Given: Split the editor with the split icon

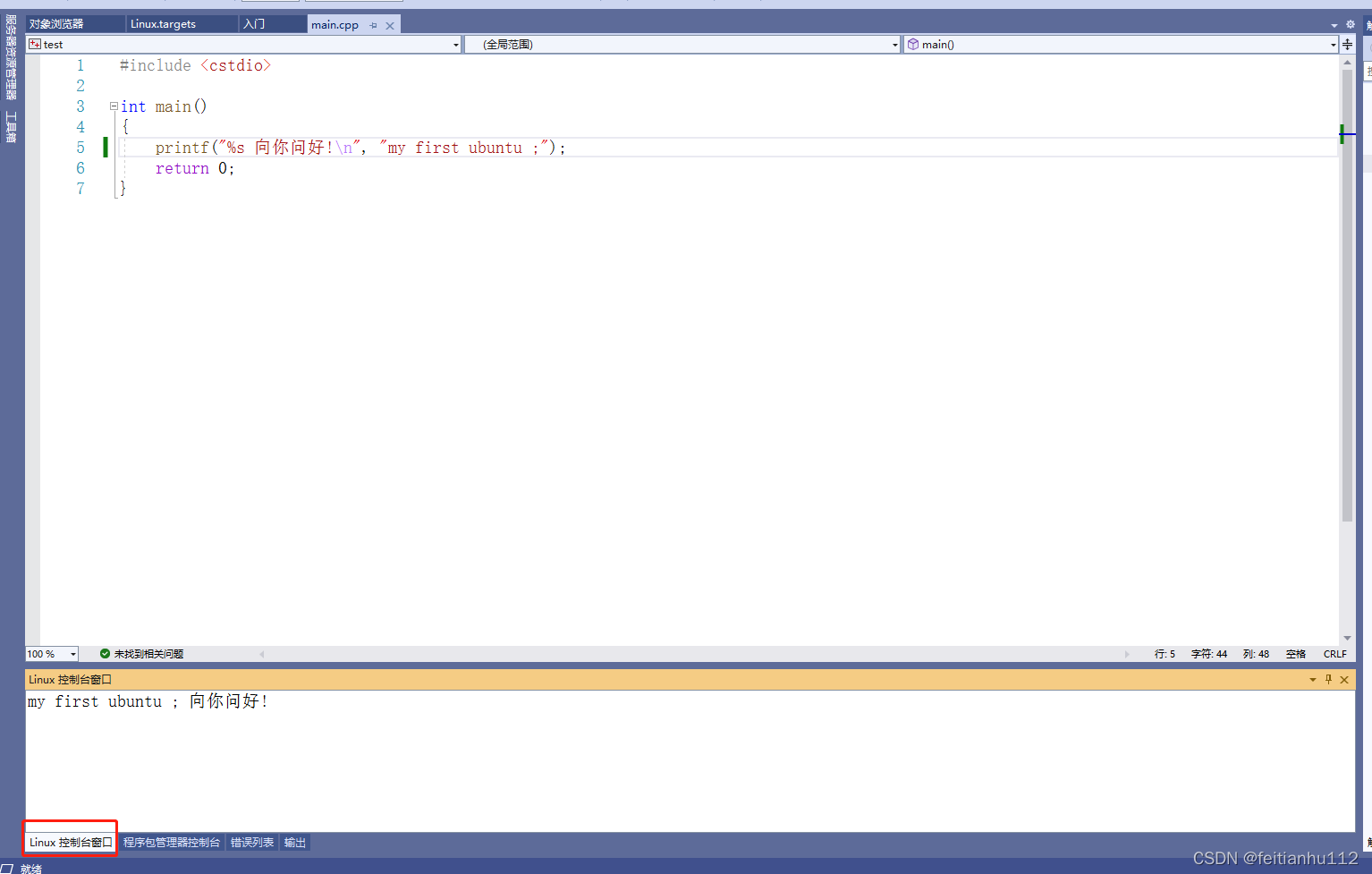Looking at the screenshot, I should pyautogui.click(x=1347, y=44).
